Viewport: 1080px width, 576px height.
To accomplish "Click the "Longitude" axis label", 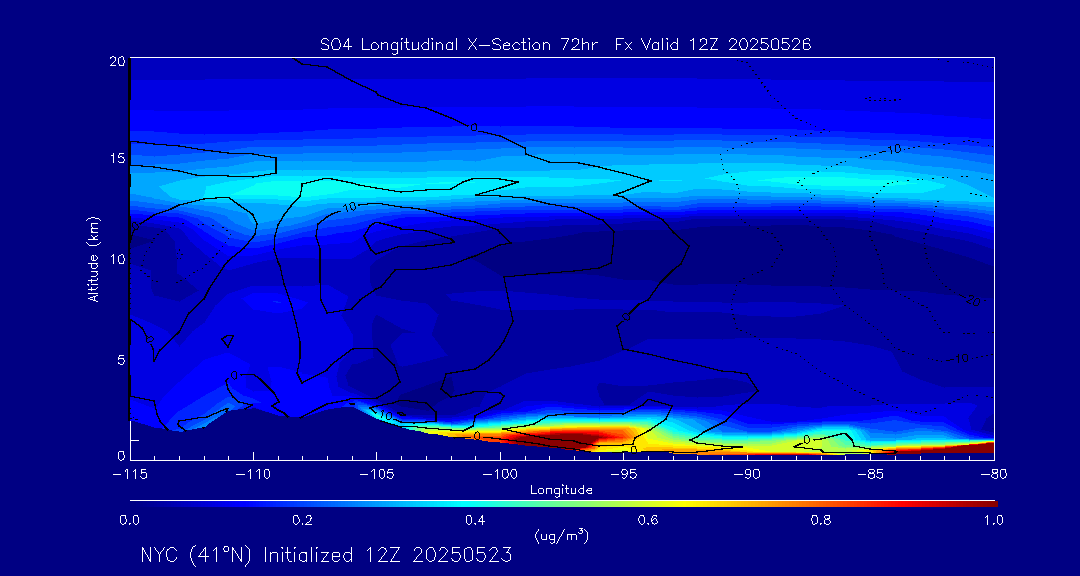I will (561, 490).
